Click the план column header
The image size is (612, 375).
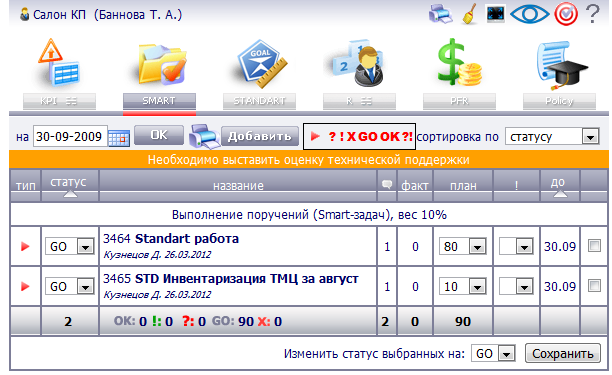tap(463, 186)
